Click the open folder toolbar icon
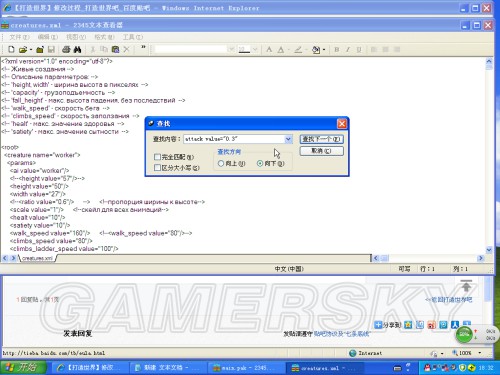 pos(23,50)
